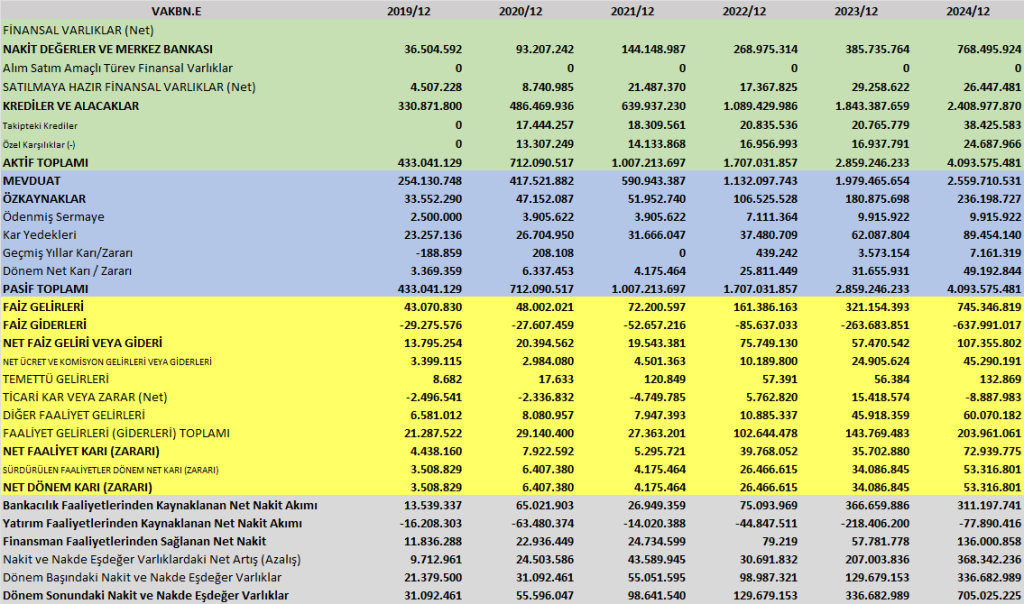This screenshot has height=604, width=1024.
Task: Select Ödenmiş Sermaye row label
Action: 54,217
